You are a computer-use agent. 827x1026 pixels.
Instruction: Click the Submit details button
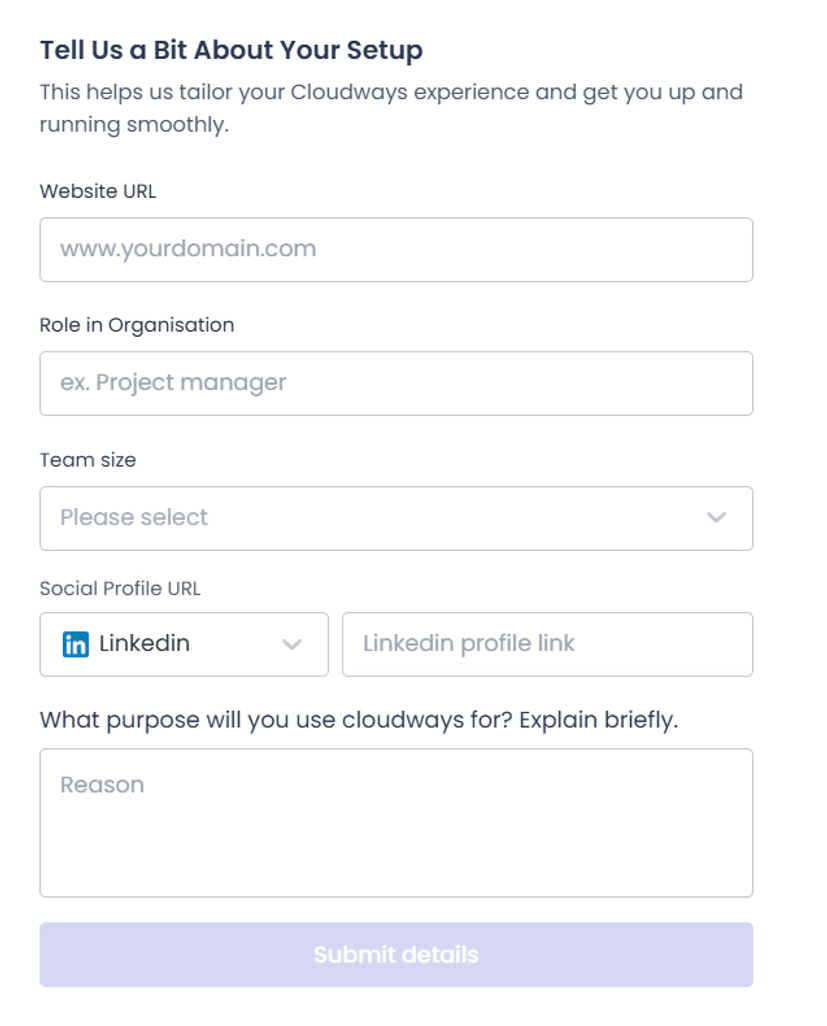click(x=396, y=955)
